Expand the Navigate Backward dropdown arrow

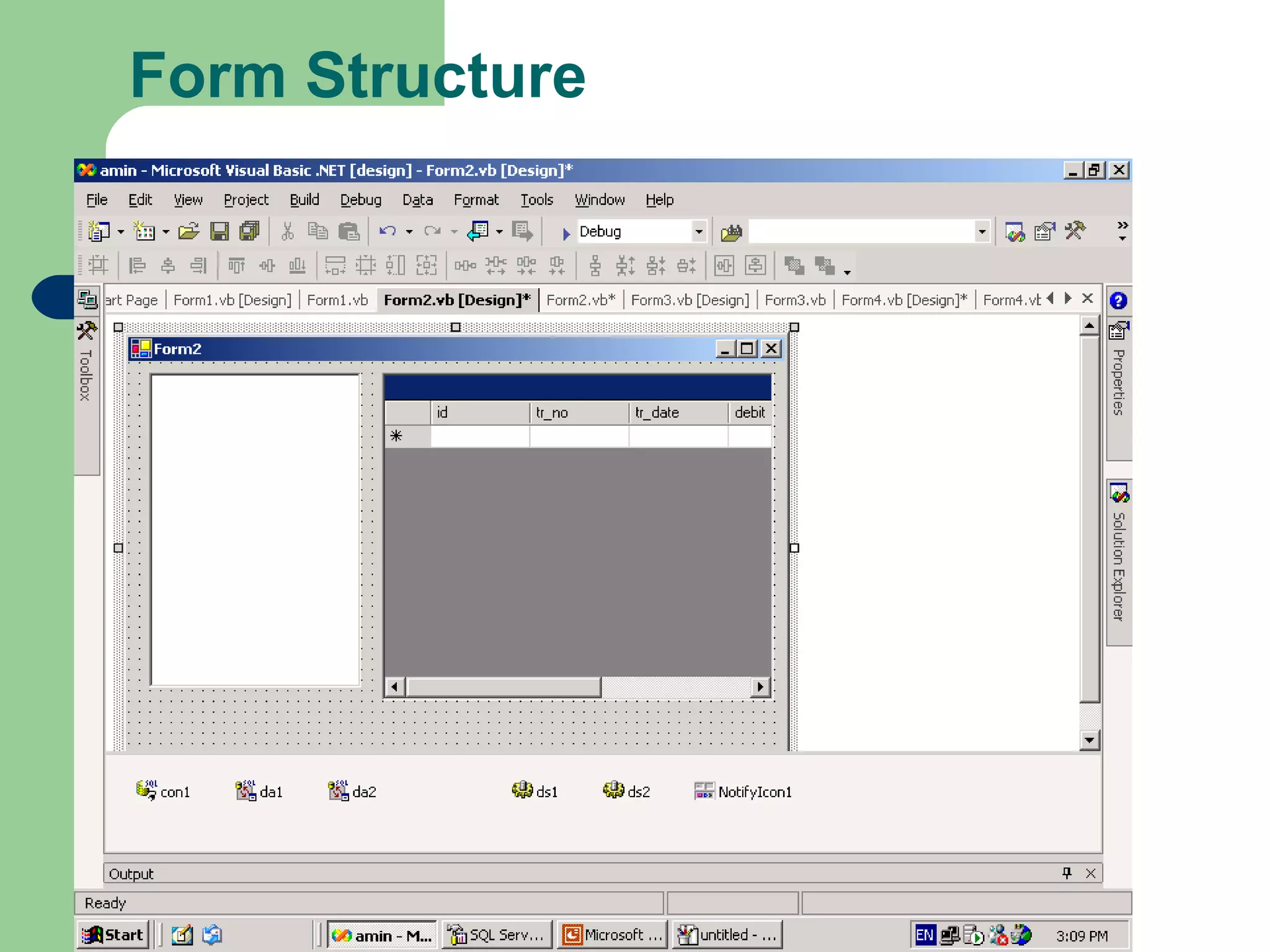click(499, 232)
